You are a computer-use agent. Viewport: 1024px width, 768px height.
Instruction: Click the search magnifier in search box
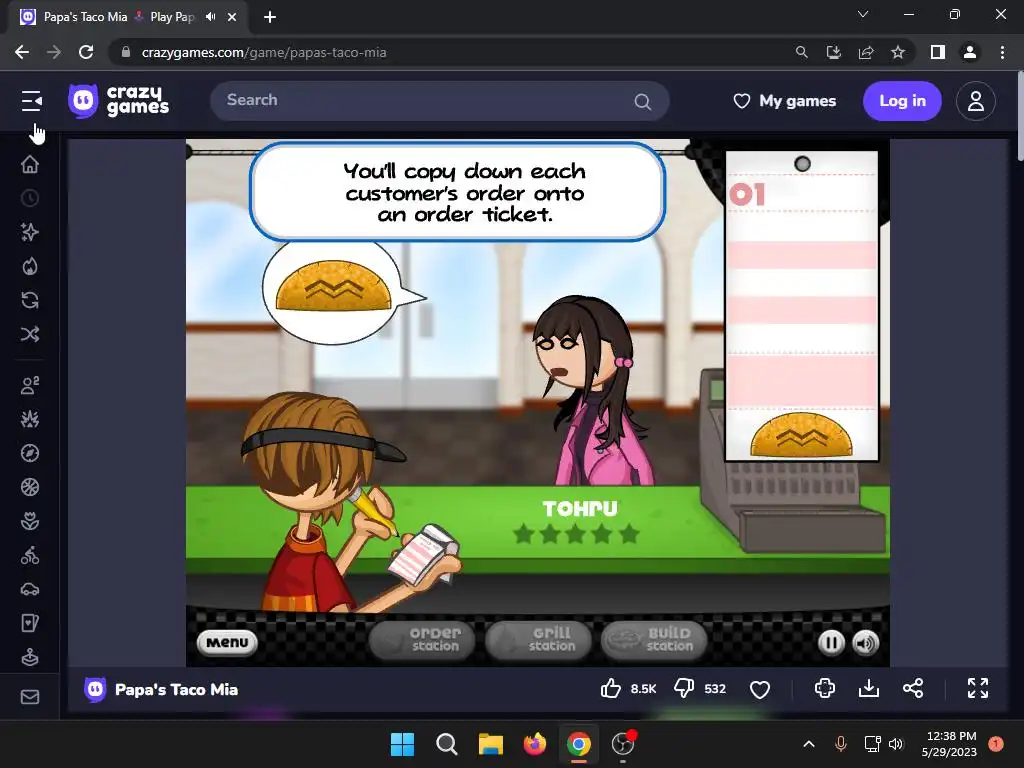pyautogui.click(x=643, y=102)
